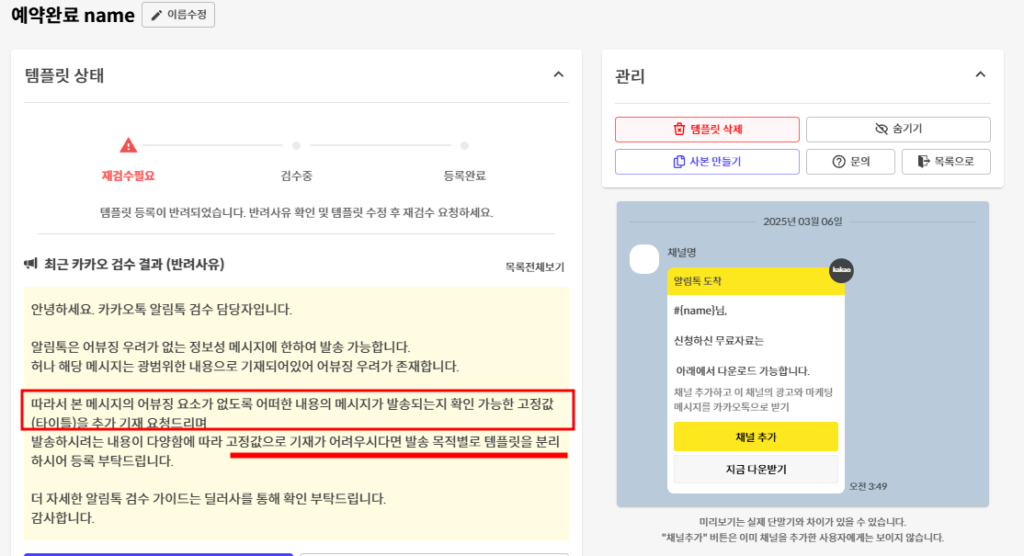The height and width of the screenshot is (556, 1024).
Task: Click the 사본 만들기 copy button
Action: click(x=707, y=161)
